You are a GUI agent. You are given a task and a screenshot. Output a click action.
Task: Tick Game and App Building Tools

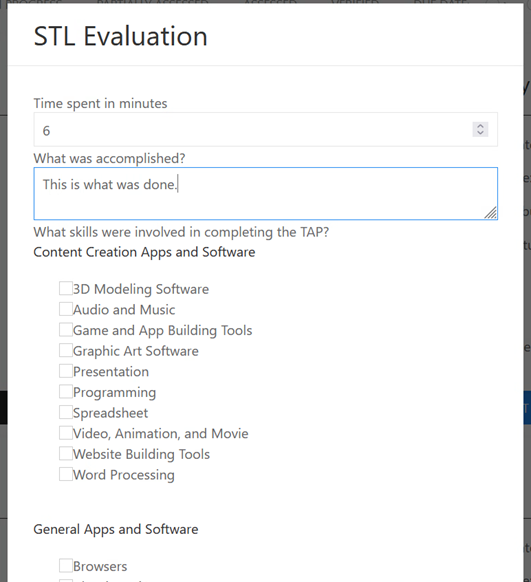click(x=66, y=330)
